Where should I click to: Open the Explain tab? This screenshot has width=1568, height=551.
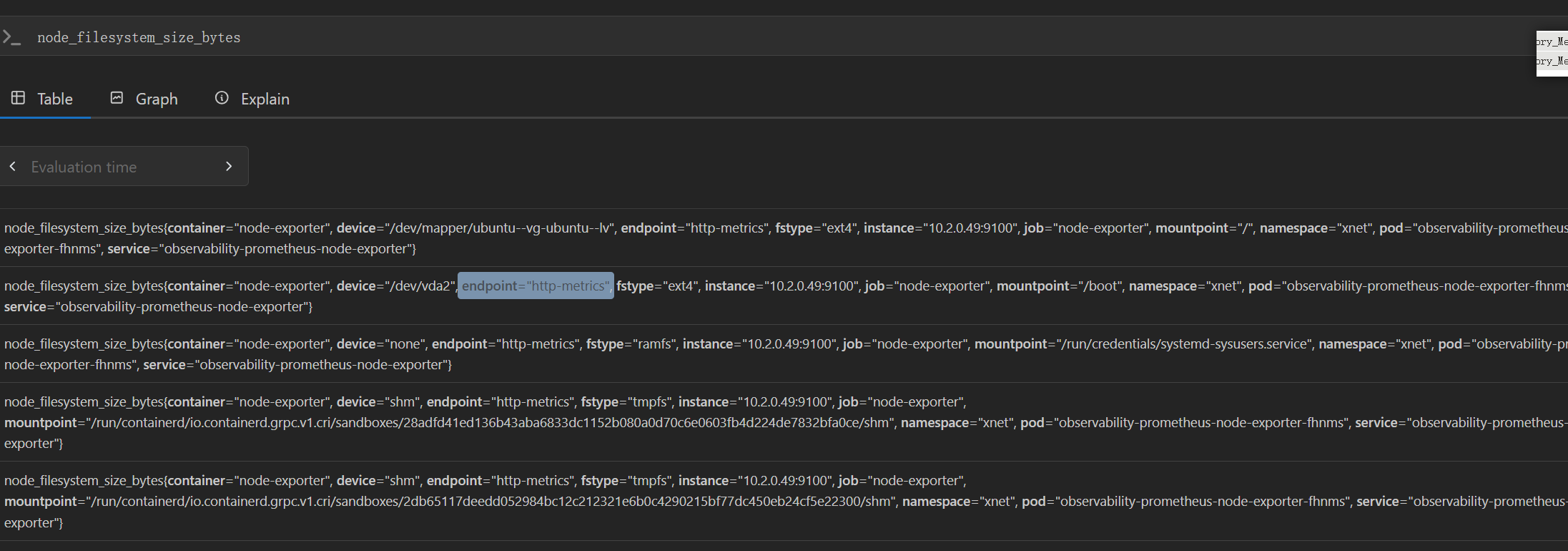tap(252, 99)
